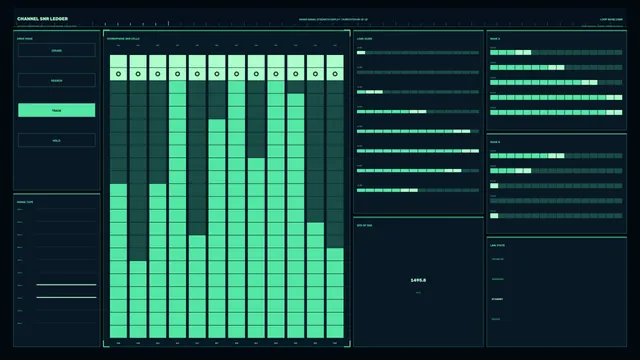
Task: Click the ring marker on the tenth SNR column
Action: click(x=296, y=74)
